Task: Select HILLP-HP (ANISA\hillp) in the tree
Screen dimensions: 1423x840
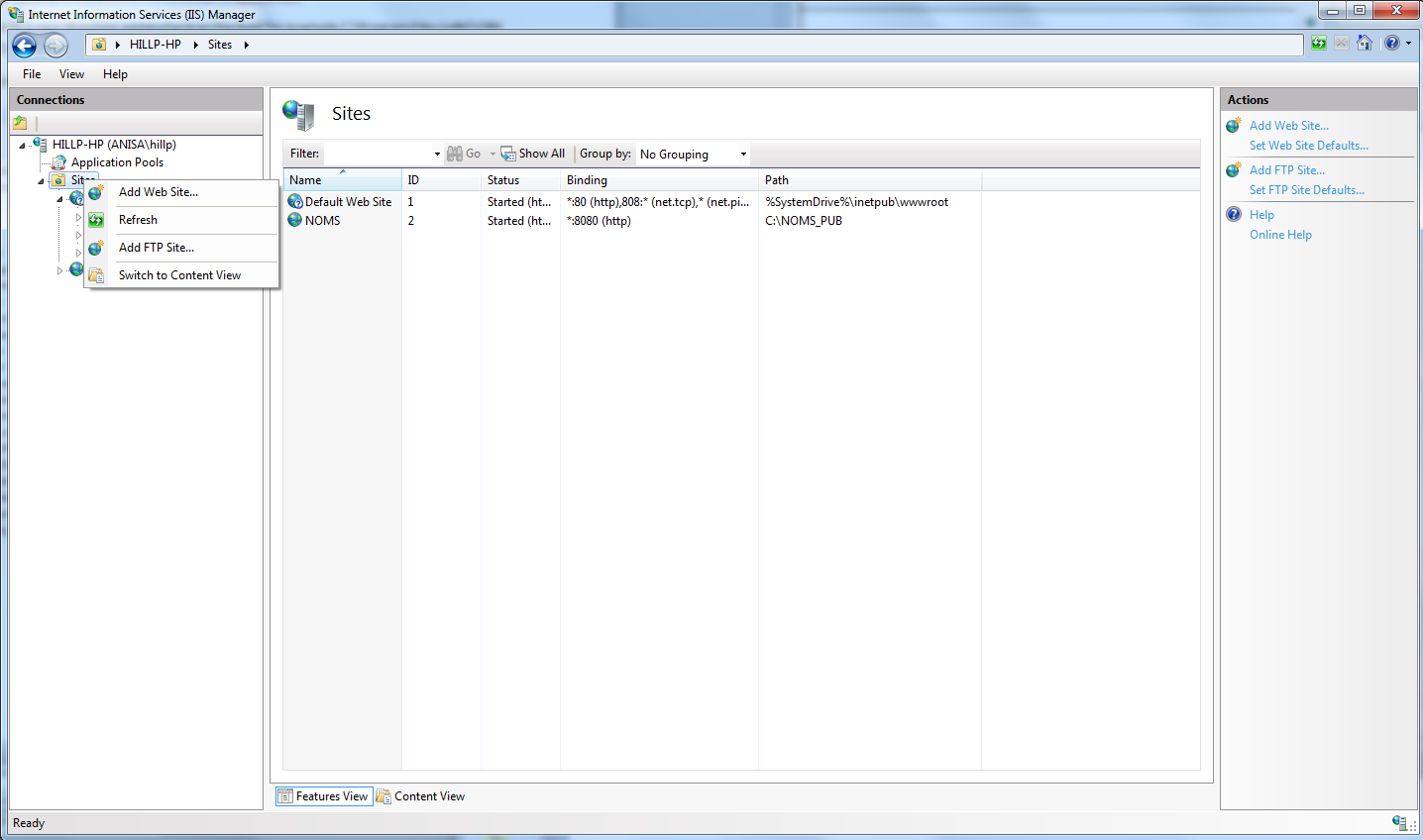Action: pyautogui.click(x=114, y=145)
